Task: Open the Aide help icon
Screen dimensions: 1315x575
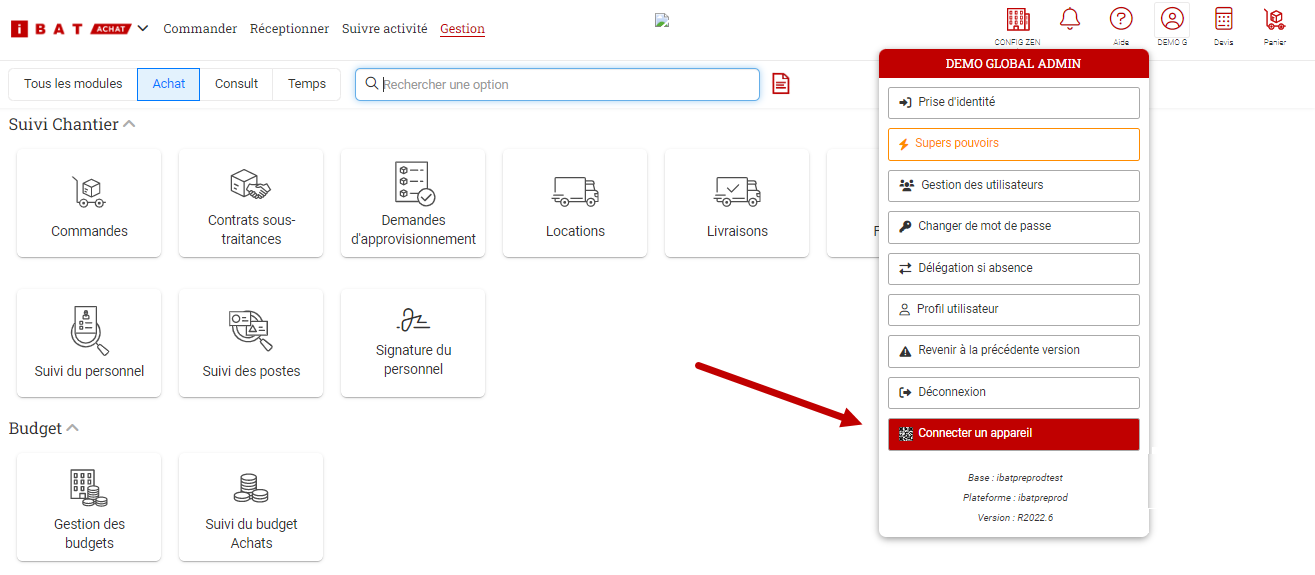Action: (1121, 19)
